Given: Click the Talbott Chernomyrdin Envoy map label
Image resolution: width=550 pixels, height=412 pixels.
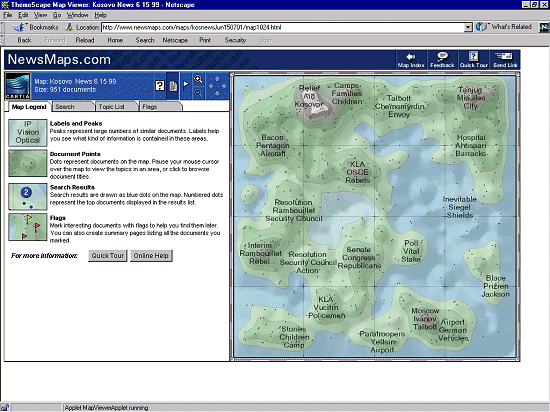Looking at the screenshot, I should click(x=400, y=106).
